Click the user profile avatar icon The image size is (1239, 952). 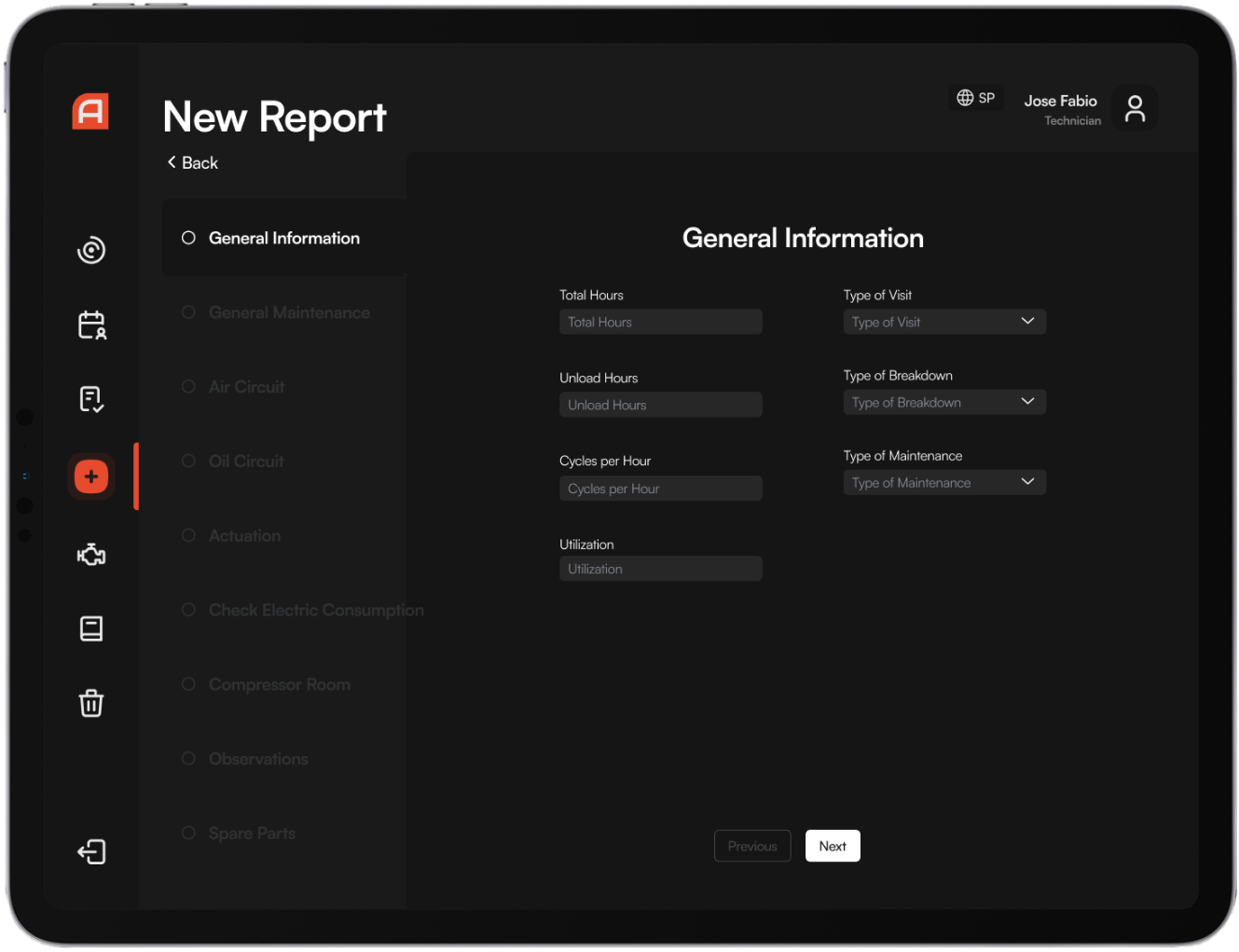pyautogui.click(x=1135, y=108)
